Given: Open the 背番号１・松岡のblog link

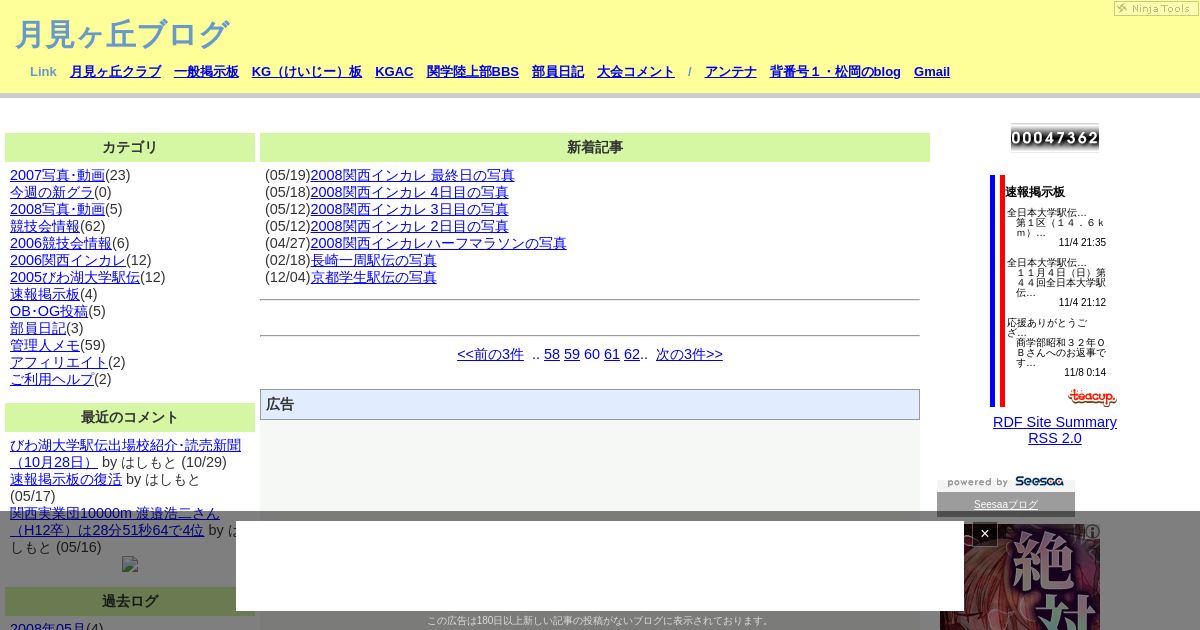Looking at the screenshot, I should pyautogui.click(x=835, y=72).
